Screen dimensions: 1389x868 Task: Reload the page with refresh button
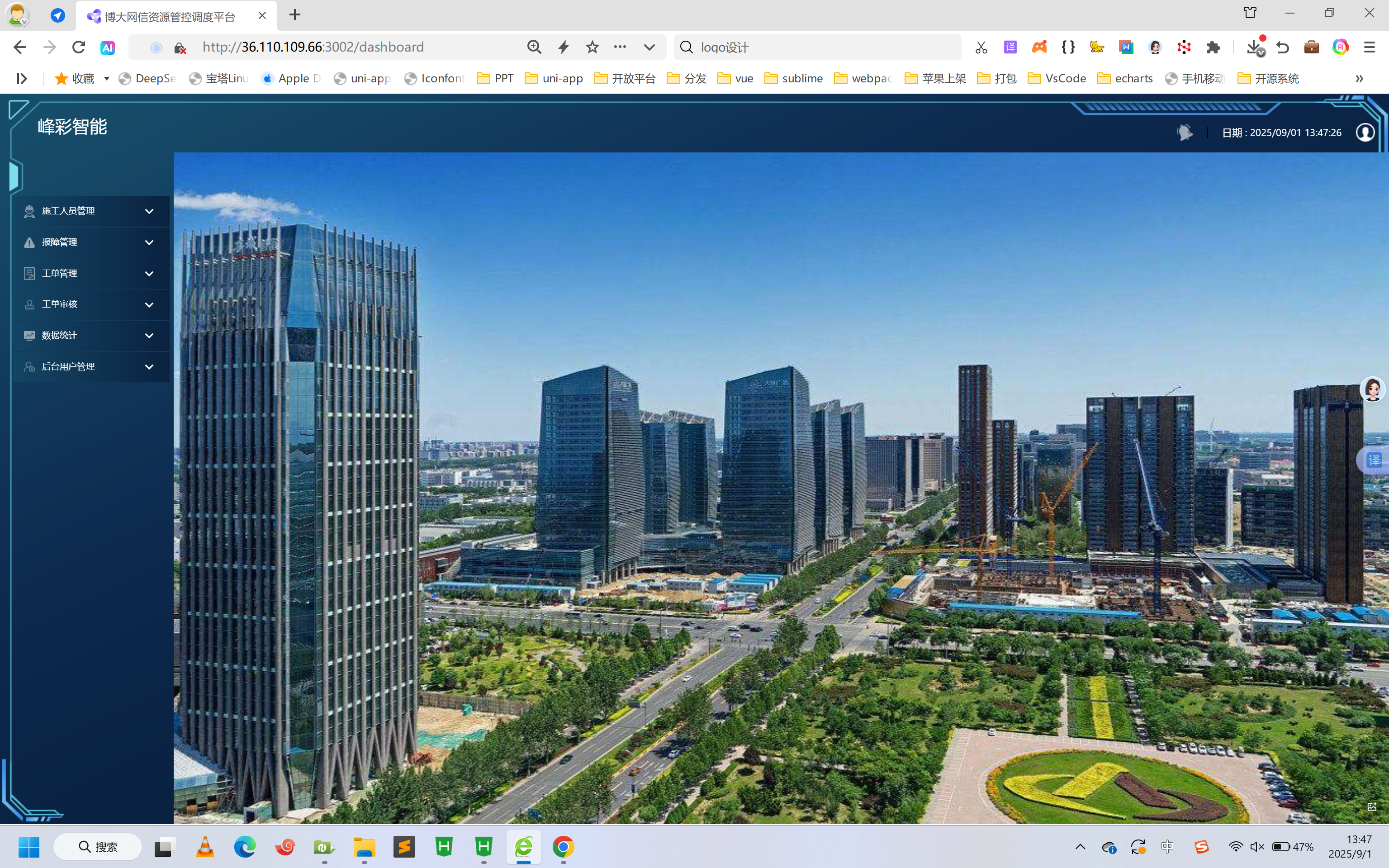79,47
